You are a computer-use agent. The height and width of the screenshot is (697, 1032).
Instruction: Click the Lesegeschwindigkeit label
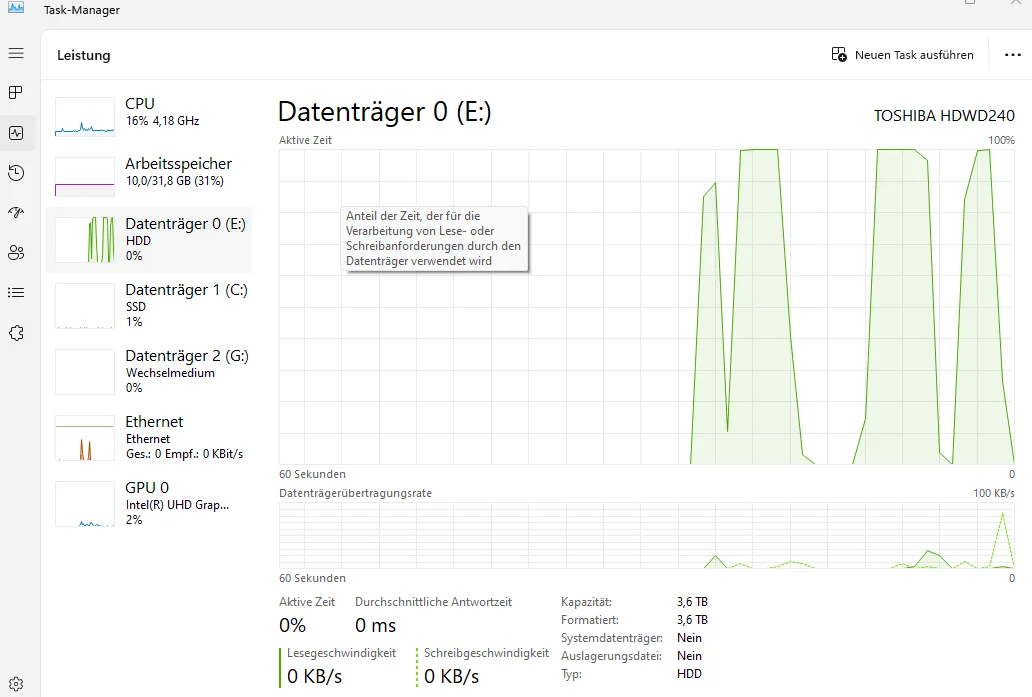(x=341, y=653)
